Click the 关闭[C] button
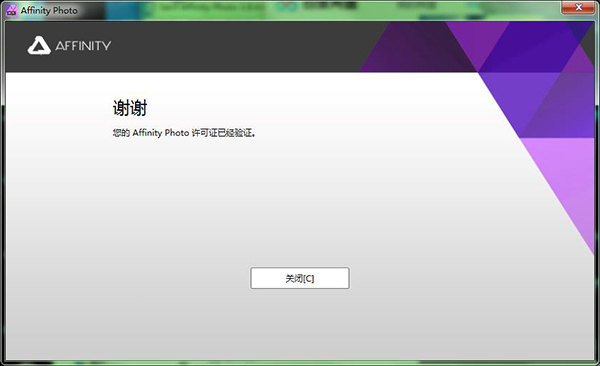 [300, 278]
